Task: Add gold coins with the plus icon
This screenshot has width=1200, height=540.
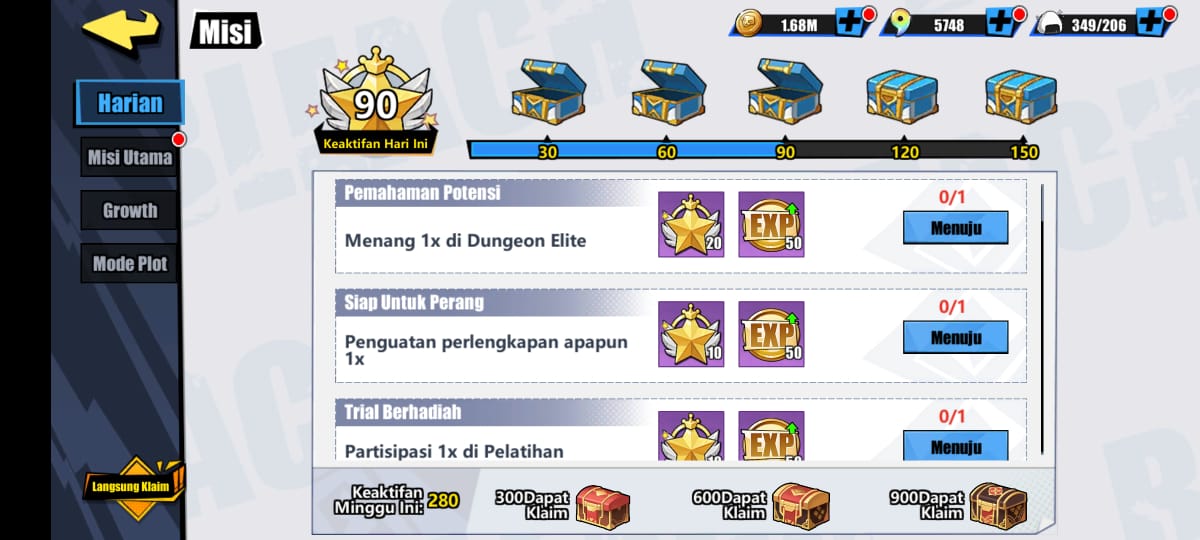Action: [x=850, y=24]
